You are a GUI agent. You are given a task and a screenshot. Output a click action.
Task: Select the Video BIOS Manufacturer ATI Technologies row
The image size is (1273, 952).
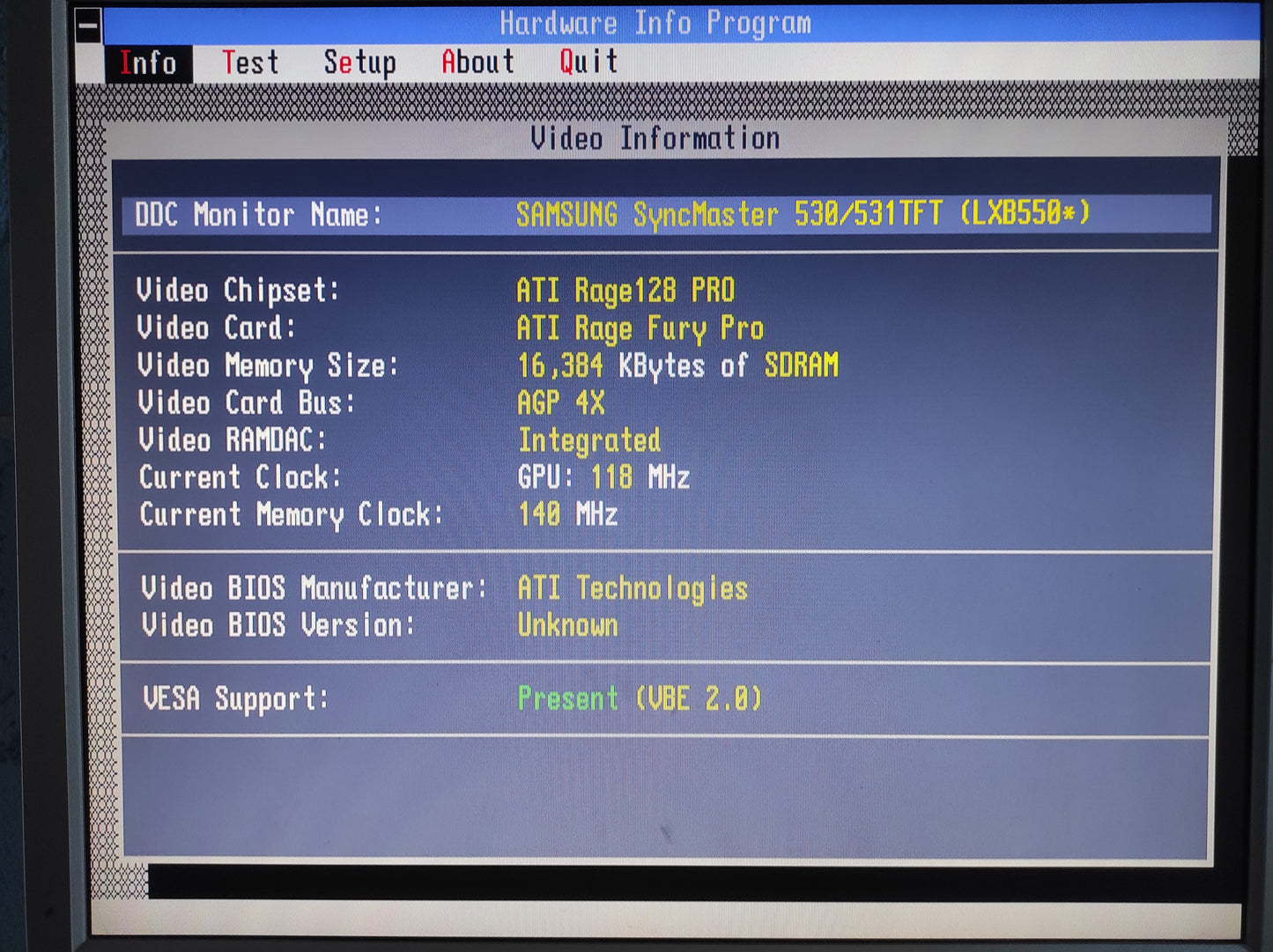633,587
